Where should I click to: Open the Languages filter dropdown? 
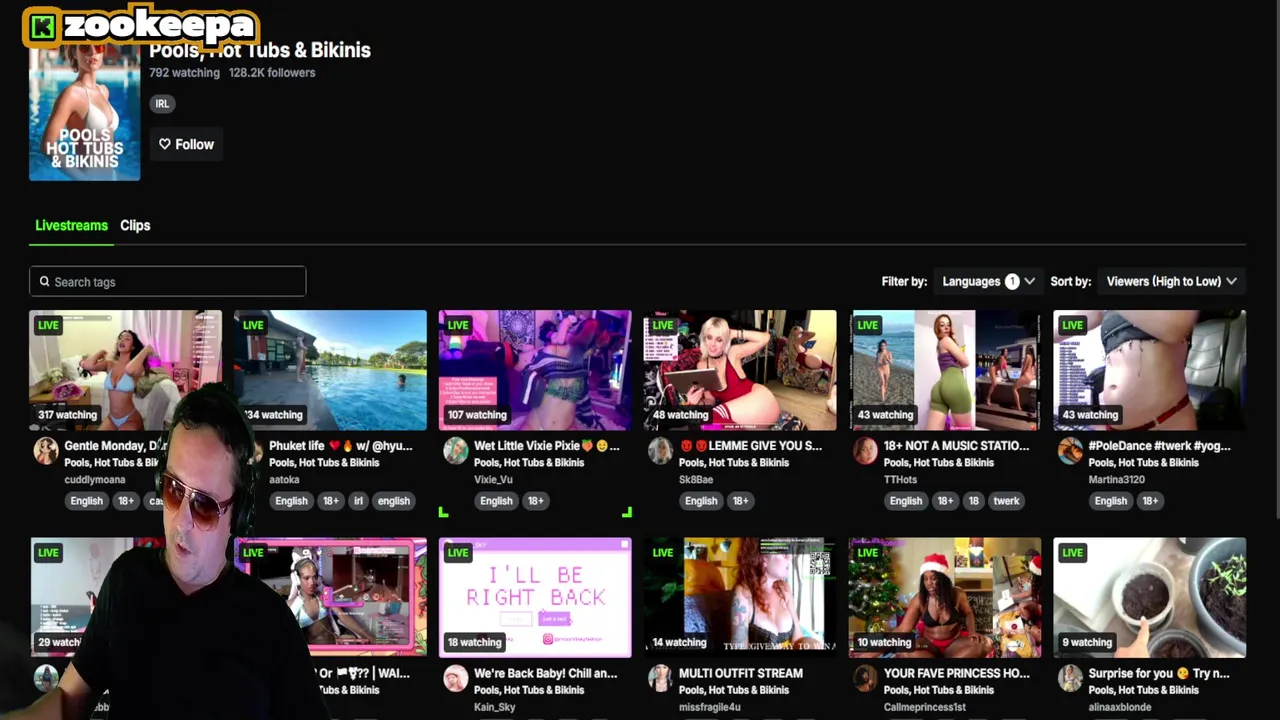(988, 281)
